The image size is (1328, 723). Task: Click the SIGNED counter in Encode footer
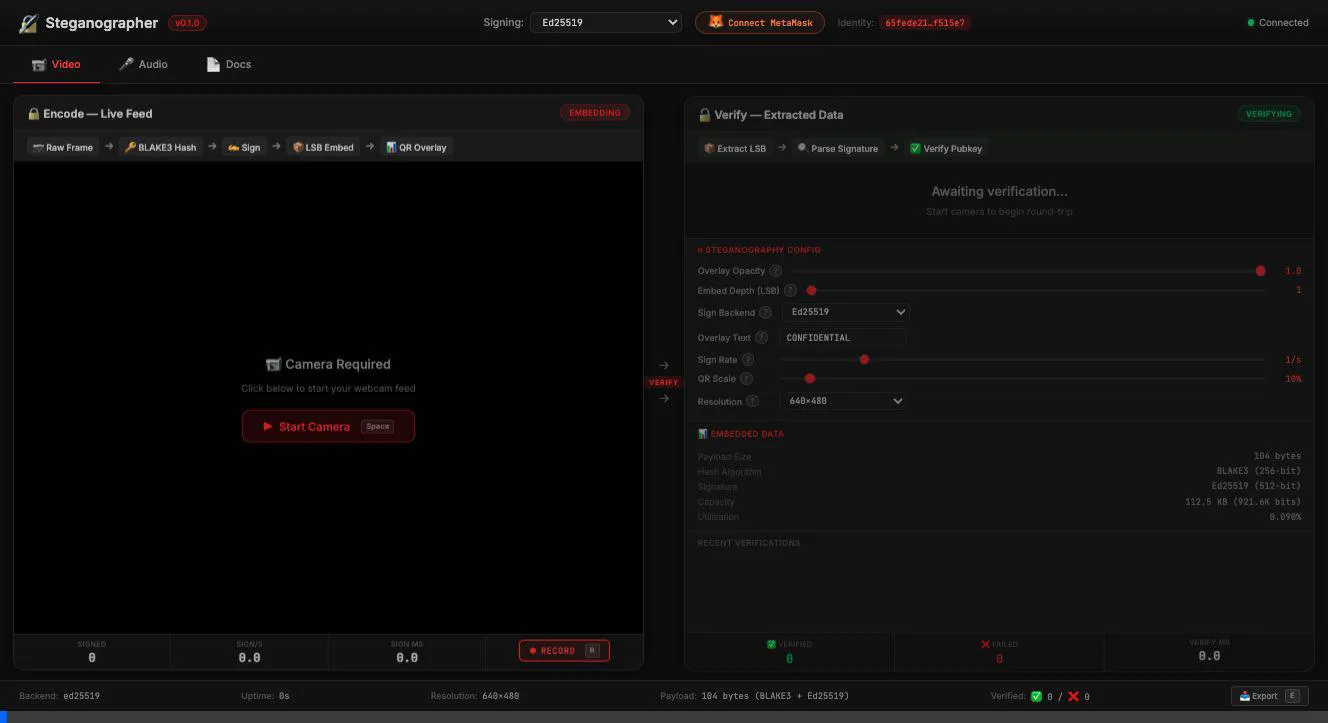click(x=92, y=652)
